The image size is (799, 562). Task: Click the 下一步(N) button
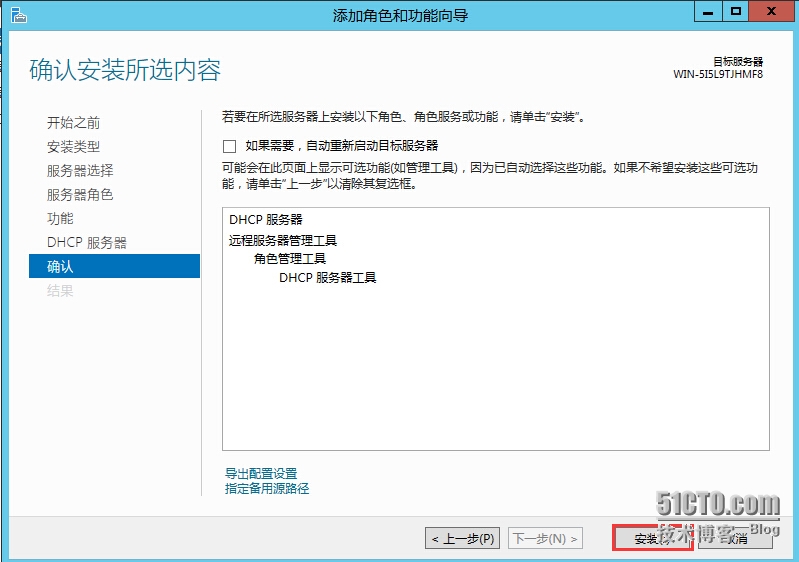point(545,538)
